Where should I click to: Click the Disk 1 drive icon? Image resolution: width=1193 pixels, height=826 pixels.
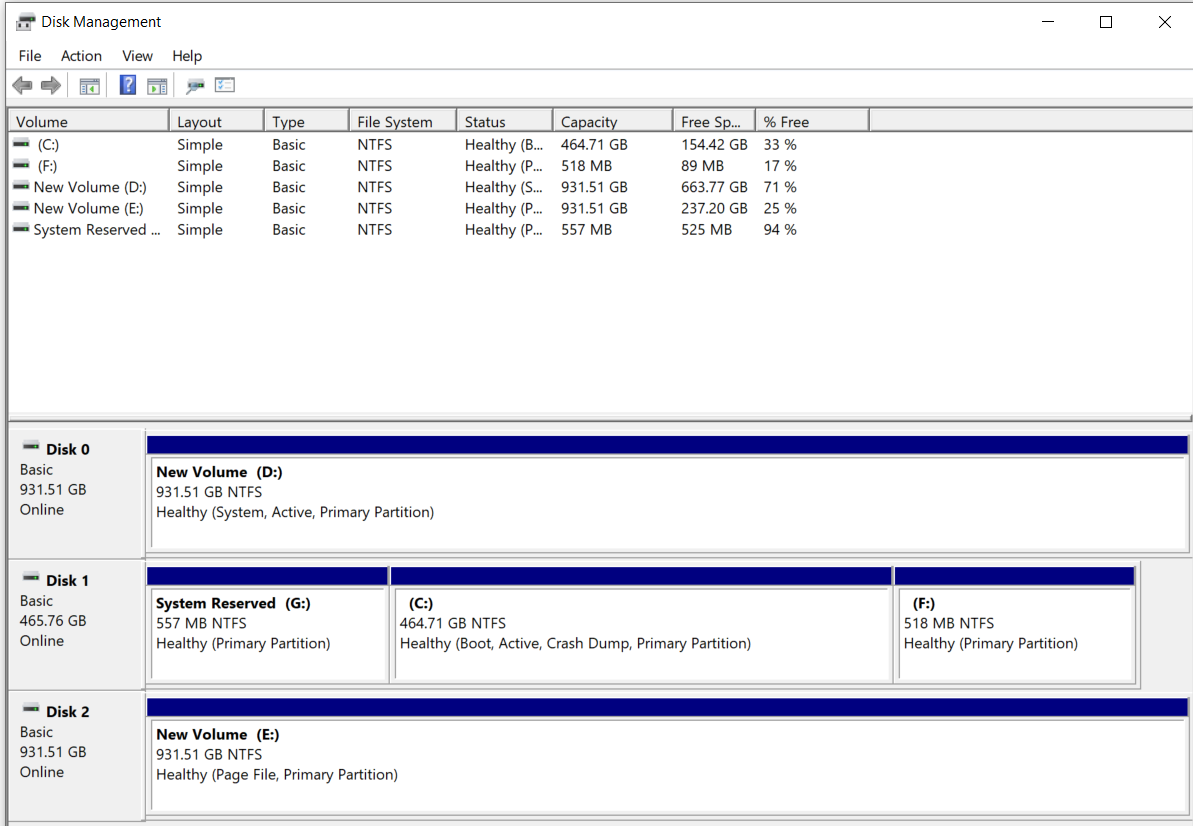[30, 578]
